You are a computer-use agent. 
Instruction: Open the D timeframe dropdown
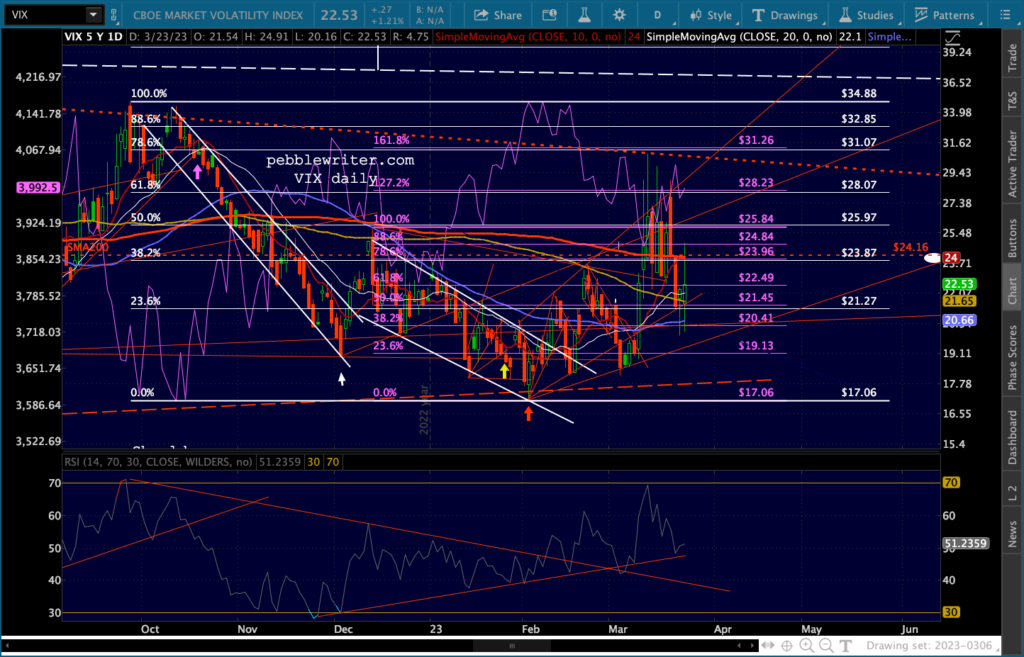click(657, 15)
